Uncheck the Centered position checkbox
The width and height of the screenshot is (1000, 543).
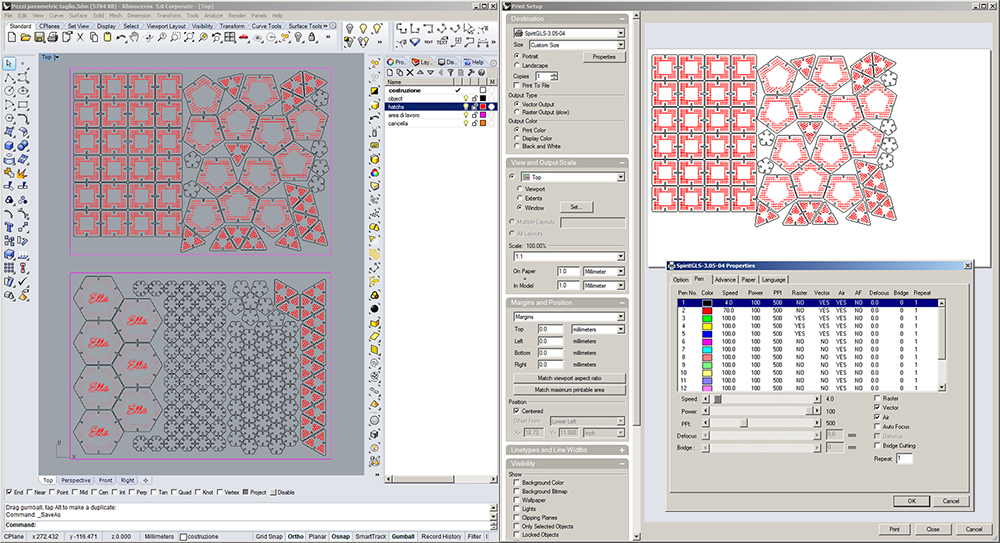(515, 410)
